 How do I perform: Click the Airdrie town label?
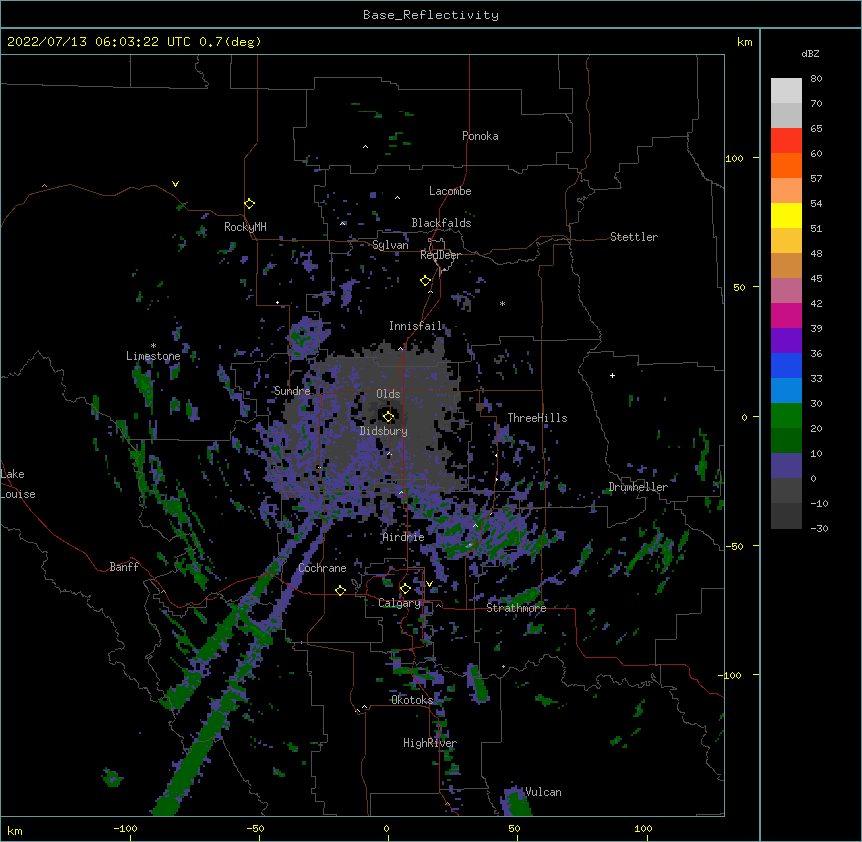(404, 537)
